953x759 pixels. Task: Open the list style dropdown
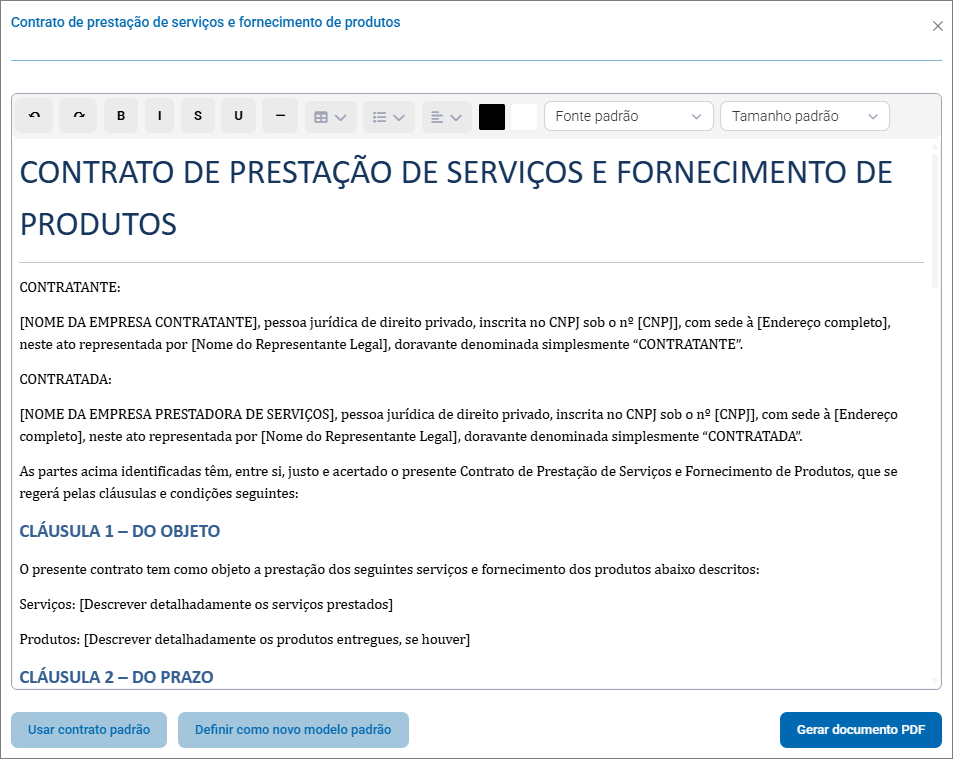pos(388,117)
